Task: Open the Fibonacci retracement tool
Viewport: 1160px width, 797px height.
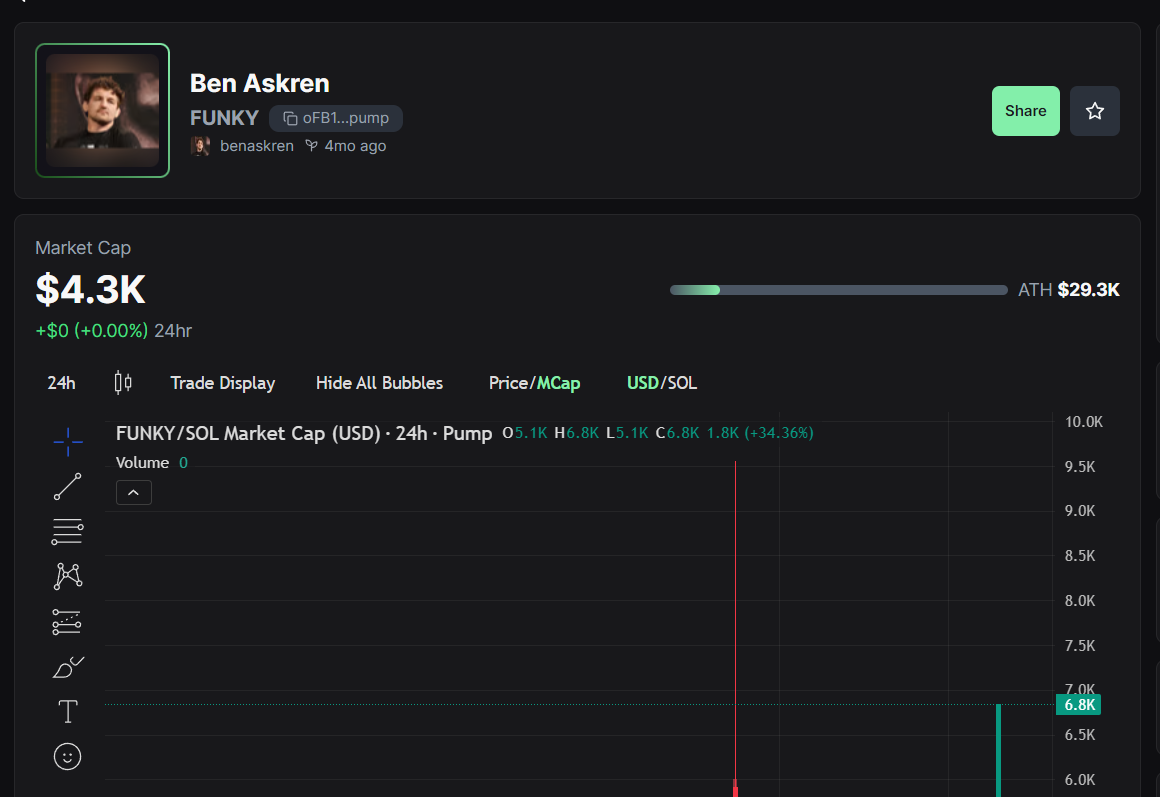Action: [x=68, y=532]
